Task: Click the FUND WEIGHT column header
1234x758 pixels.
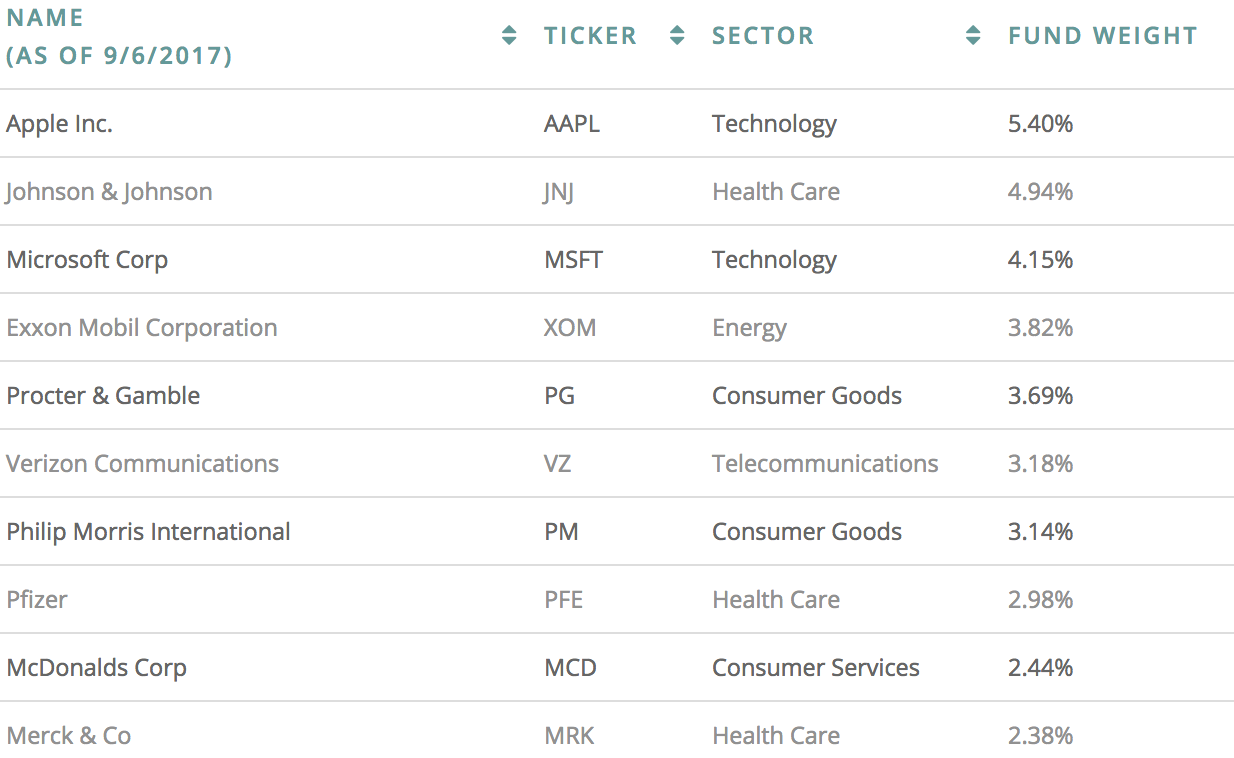Action: (1102, 36)
